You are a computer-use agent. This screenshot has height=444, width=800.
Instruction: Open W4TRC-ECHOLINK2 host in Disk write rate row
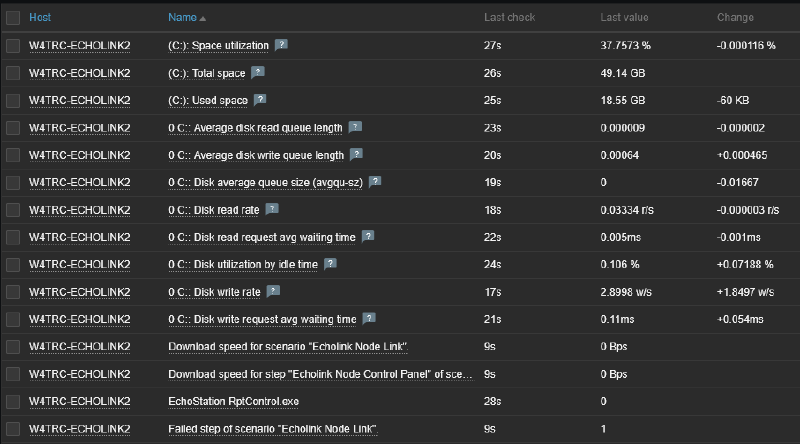80,292
